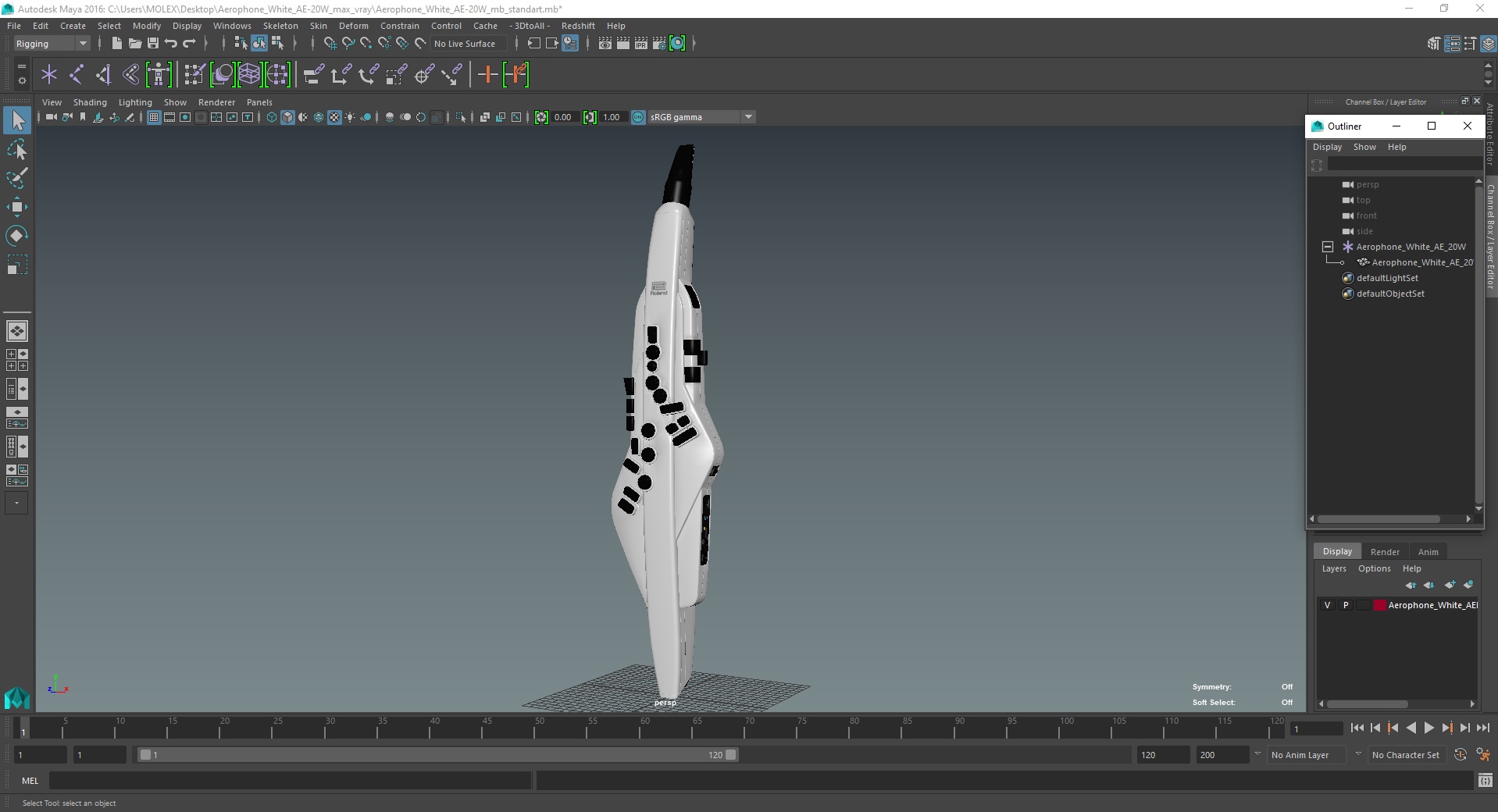
Task: Toggle color management ON button
Action: (638, 117)
